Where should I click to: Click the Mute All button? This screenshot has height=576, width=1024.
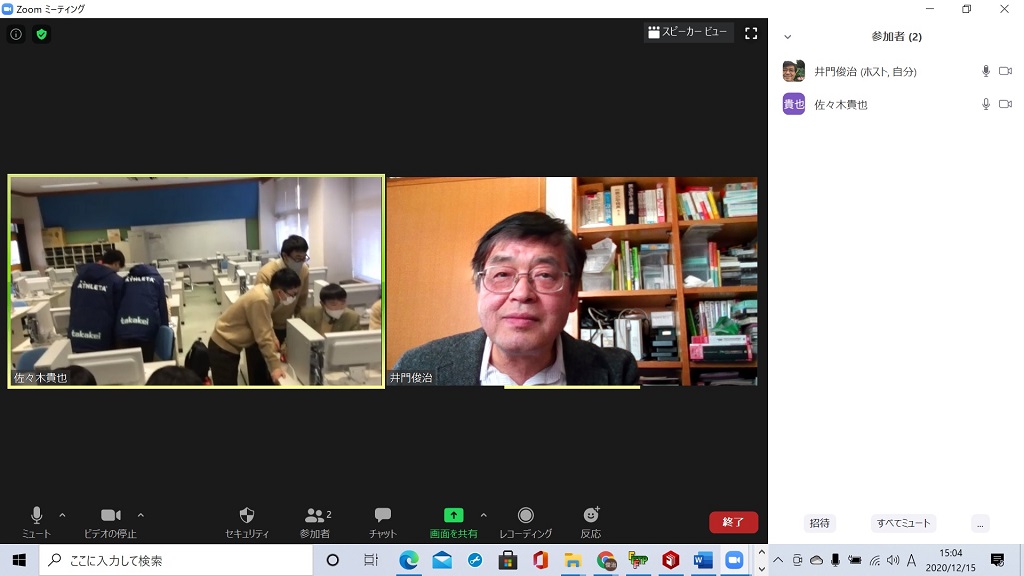pos(903,523)
